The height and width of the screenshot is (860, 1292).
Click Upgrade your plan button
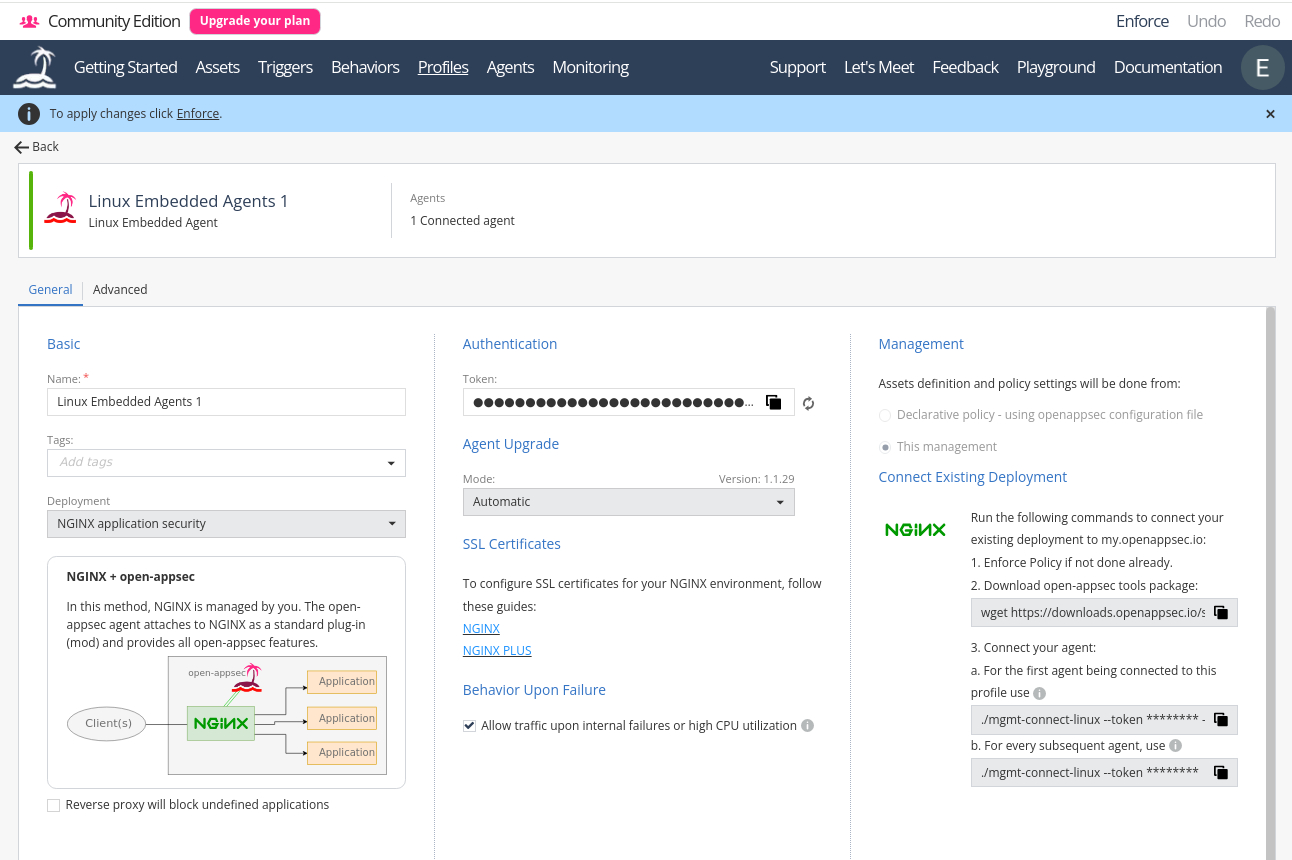pyautogui.click(x=254, y=21)
